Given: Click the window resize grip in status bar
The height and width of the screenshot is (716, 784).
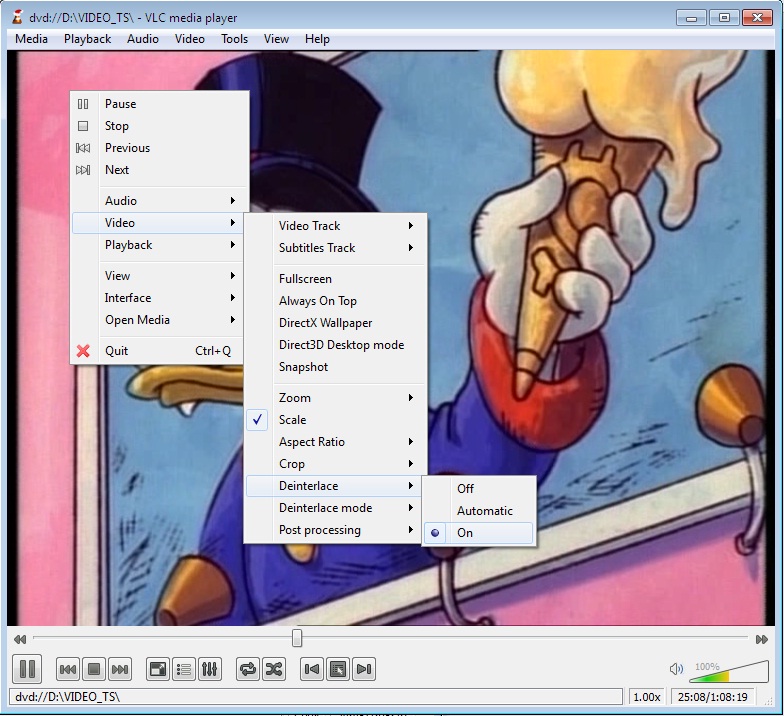Looking at the screenshot, I should tap(768, 701).
